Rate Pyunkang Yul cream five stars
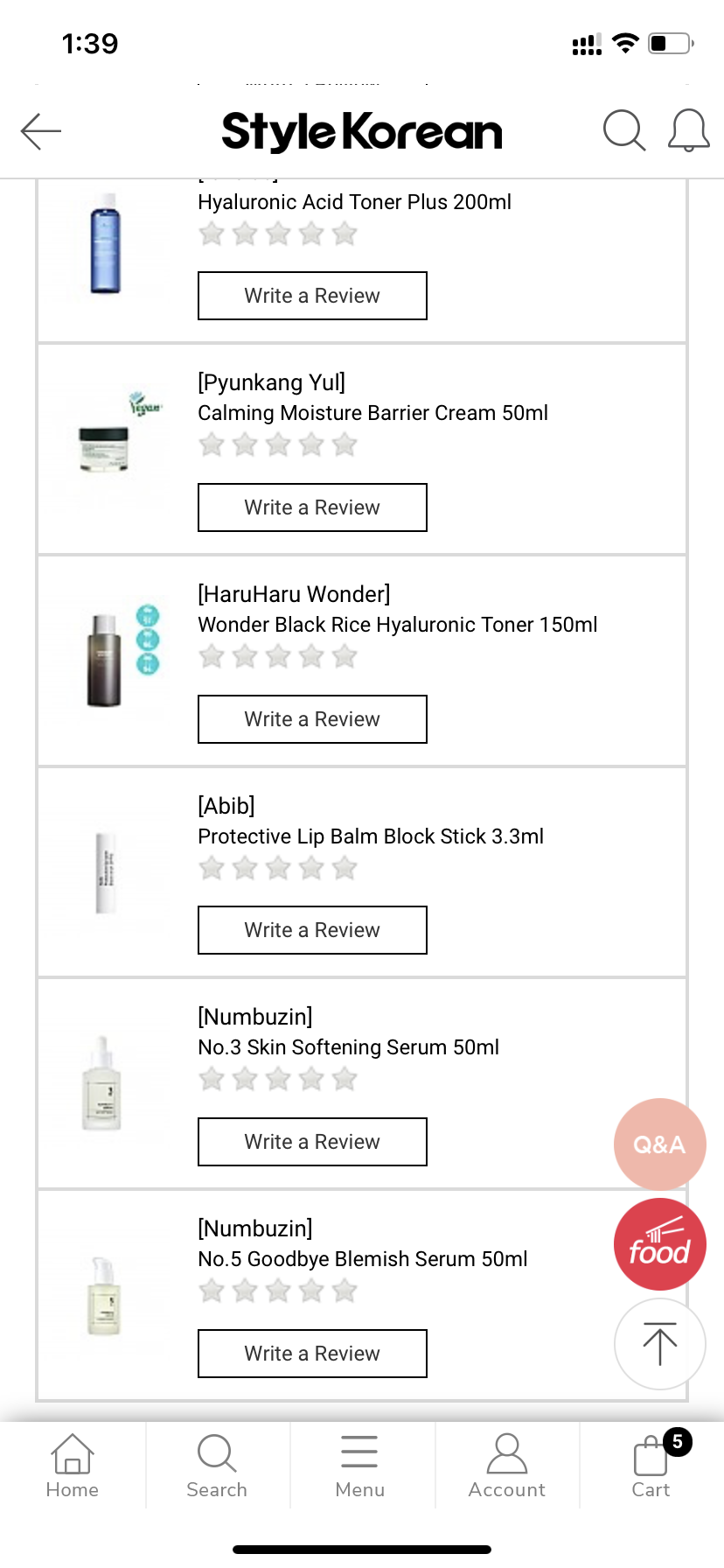 (345, 445)
